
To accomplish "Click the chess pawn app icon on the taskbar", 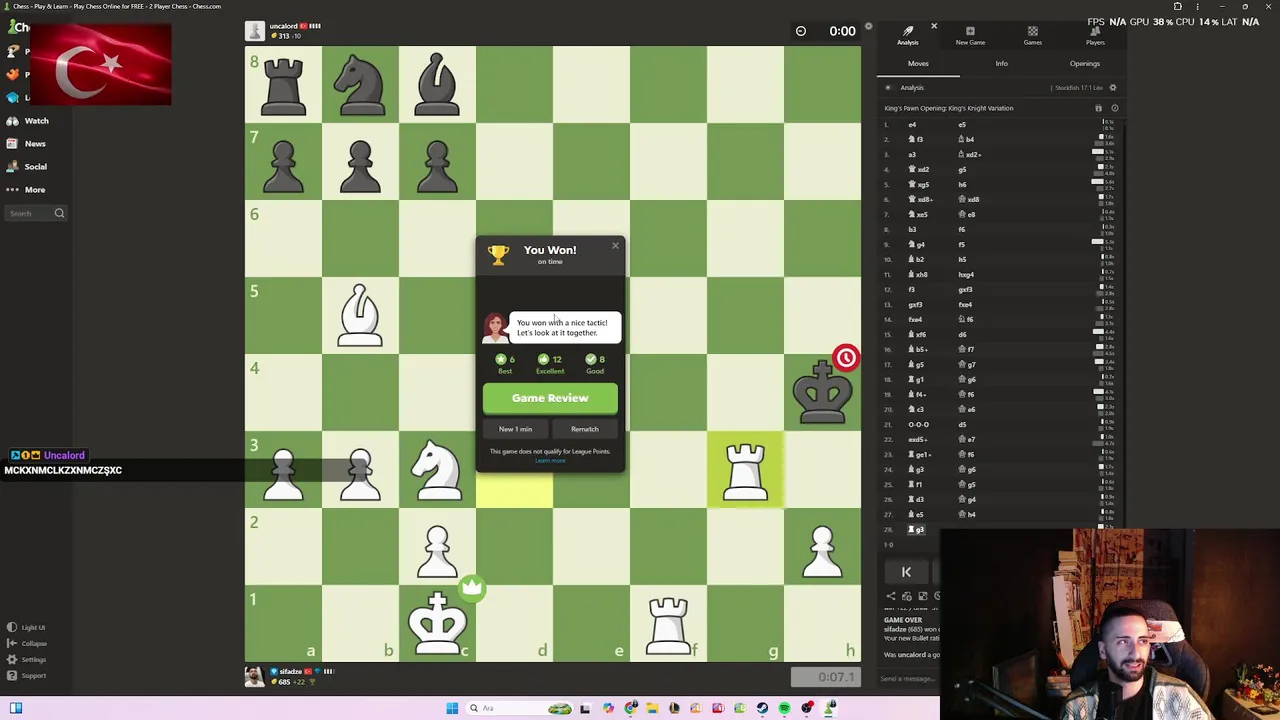I will click(829, 708).
